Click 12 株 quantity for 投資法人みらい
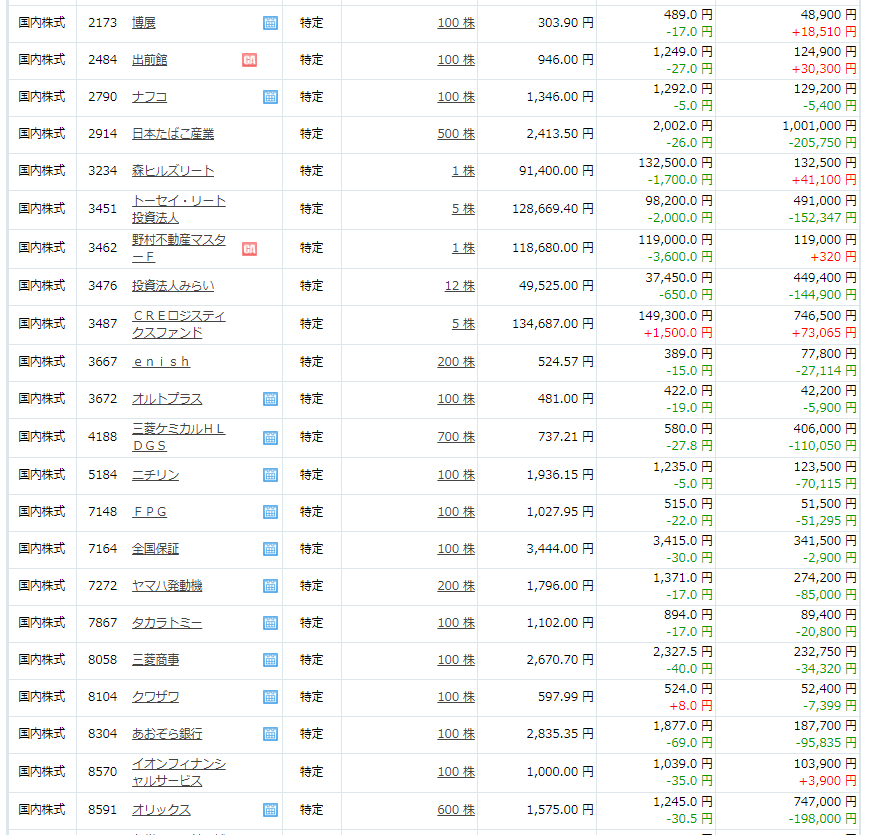Viewport: 869px width, 835px height. point(460,286)
